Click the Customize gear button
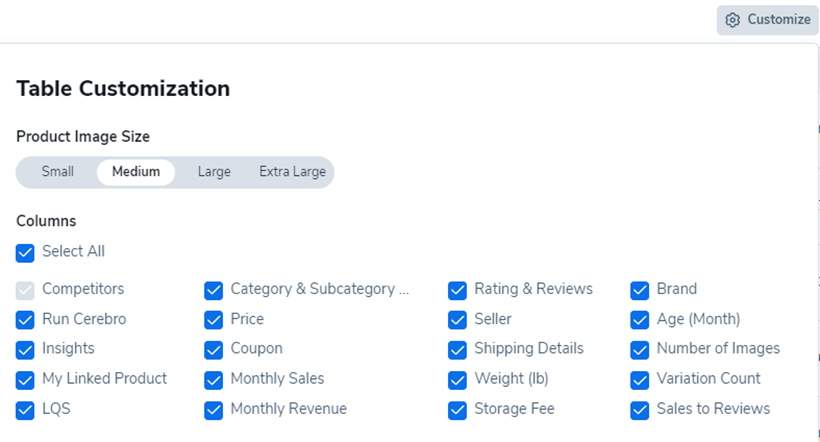 [767, 20]
